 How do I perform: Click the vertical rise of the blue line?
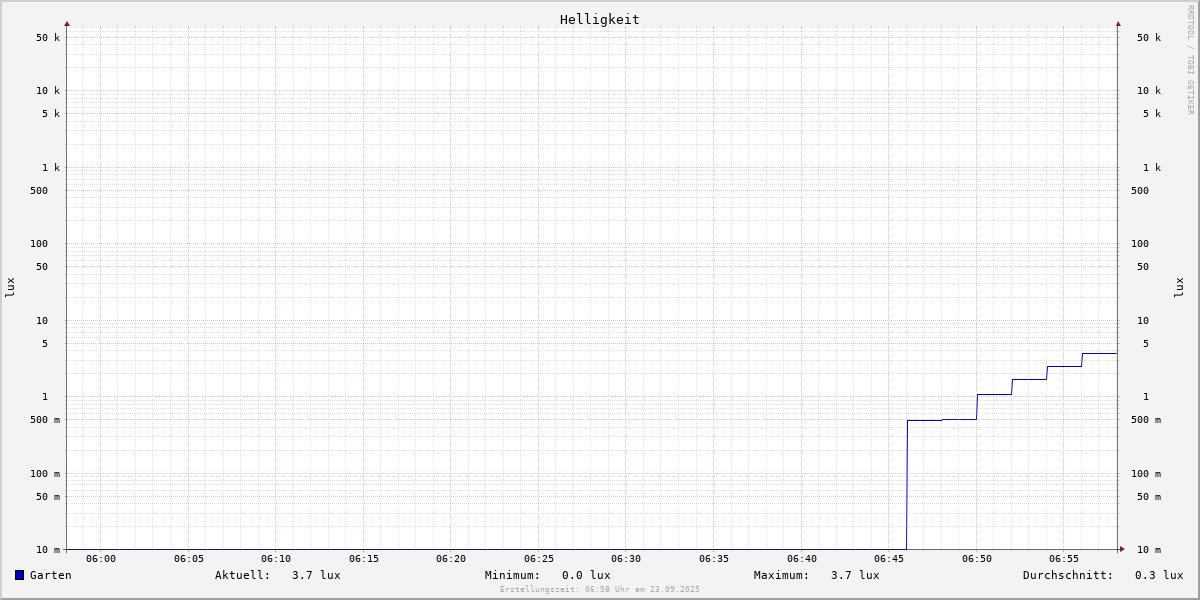click(x=907, y=485)
